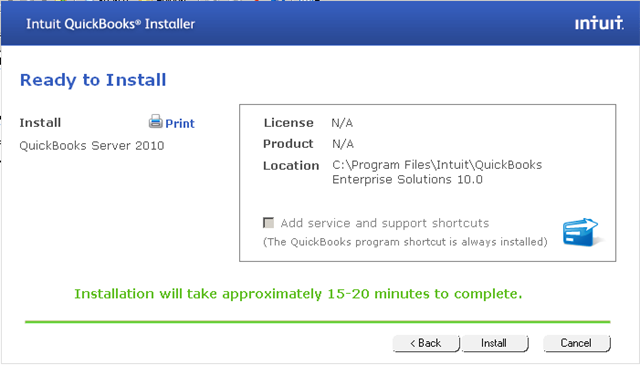Click the printer icon beside Print

click(x=156, y=122)
